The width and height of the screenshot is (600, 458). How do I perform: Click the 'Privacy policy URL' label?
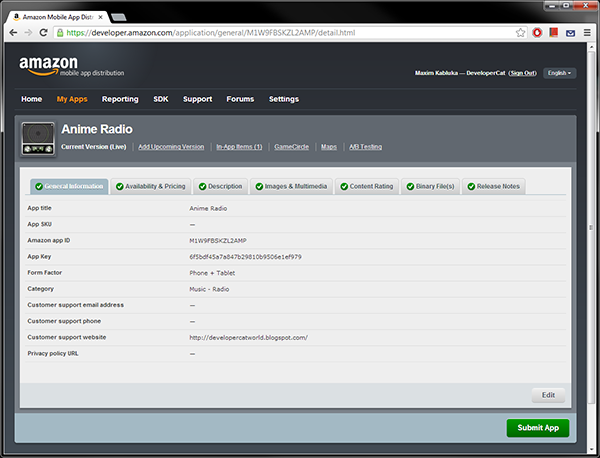[x=53, y=354]
